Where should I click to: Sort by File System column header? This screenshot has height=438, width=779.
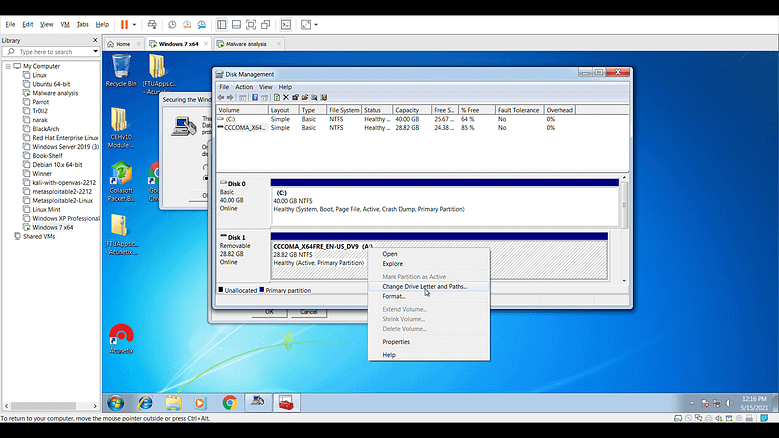pyautogui.click(x=343, y=110)
